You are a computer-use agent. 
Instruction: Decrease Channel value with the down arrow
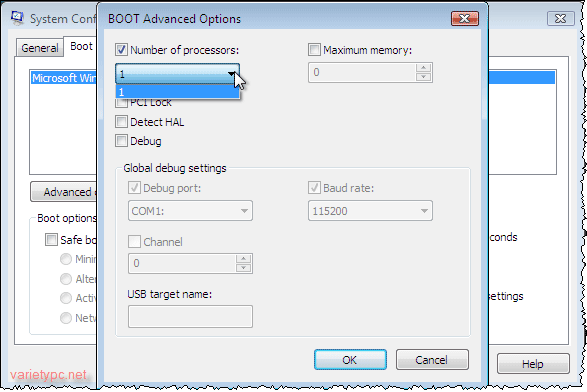pyautogui.click(x=244, y=267)
